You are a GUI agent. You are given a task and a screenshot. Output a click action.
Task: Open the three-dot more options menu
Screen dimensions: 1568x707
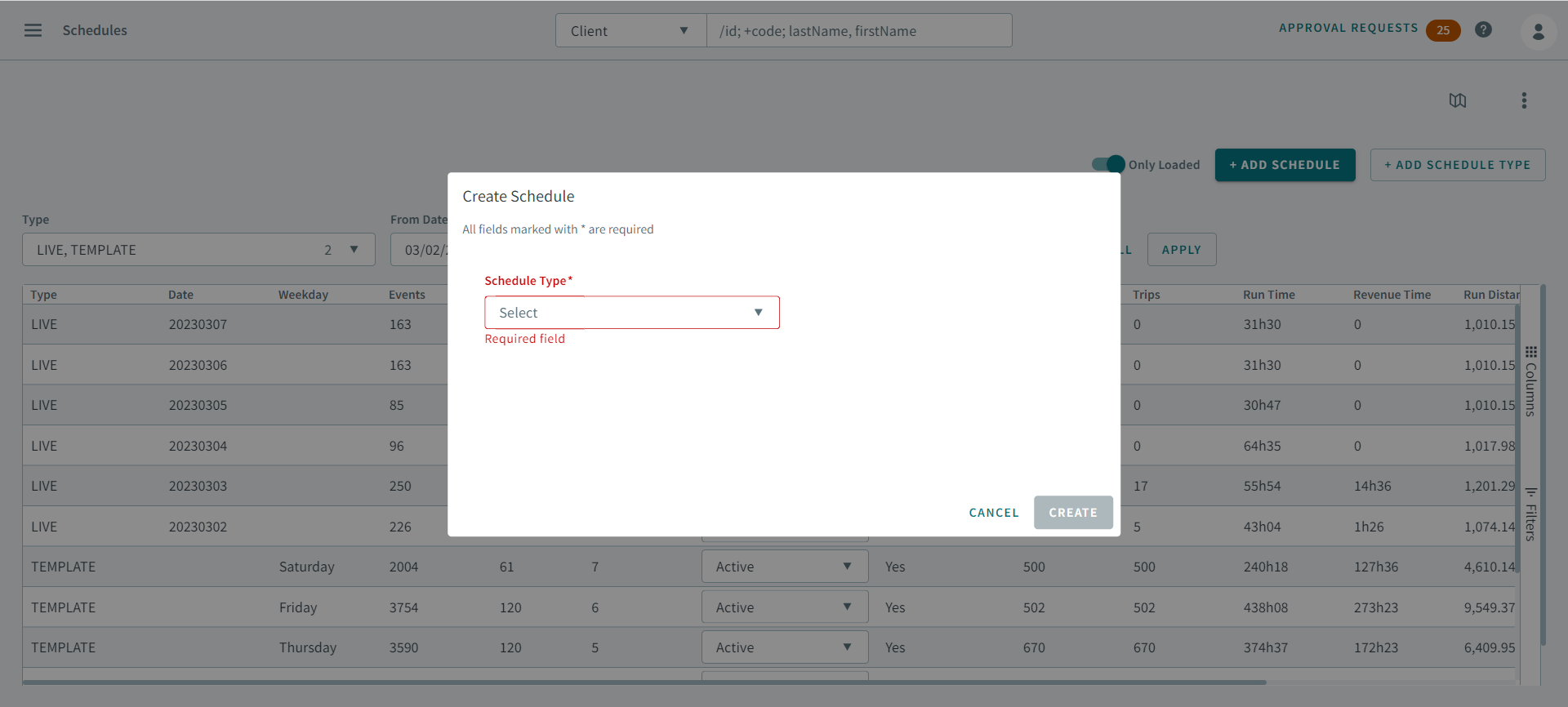click(x=1524, y=100)
